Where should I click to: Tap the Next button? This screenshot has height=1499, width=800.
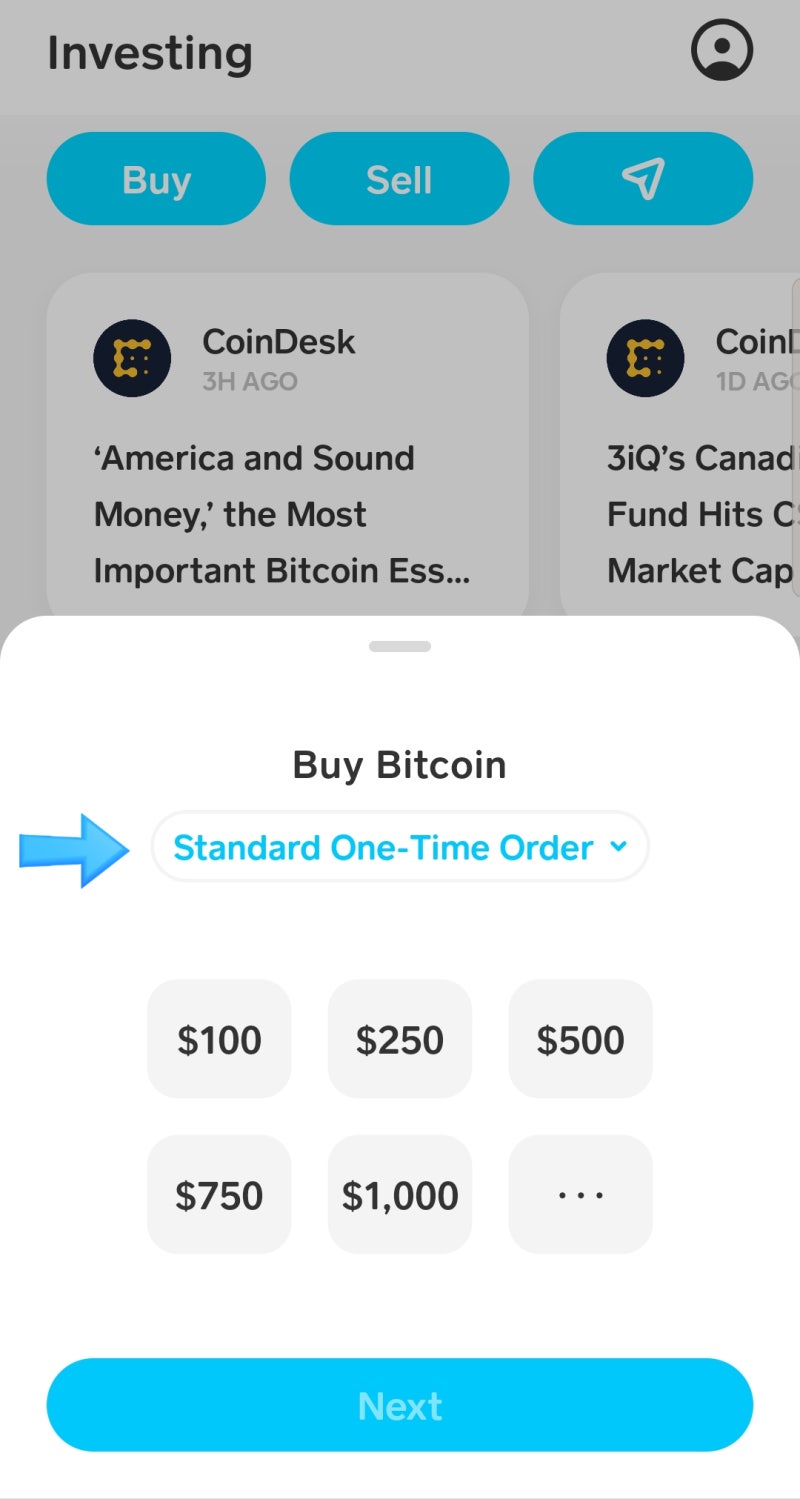tap(399, 1405)
